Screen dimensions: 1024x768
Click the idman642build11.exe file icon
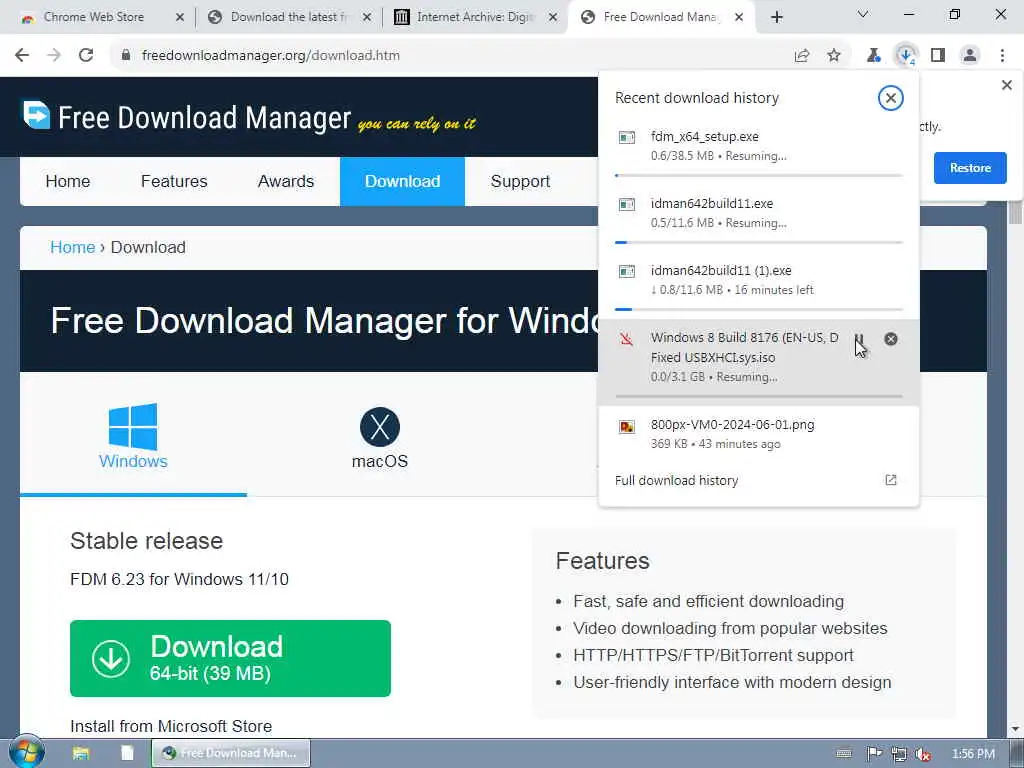pyautogui.click(x=627, y=204)
